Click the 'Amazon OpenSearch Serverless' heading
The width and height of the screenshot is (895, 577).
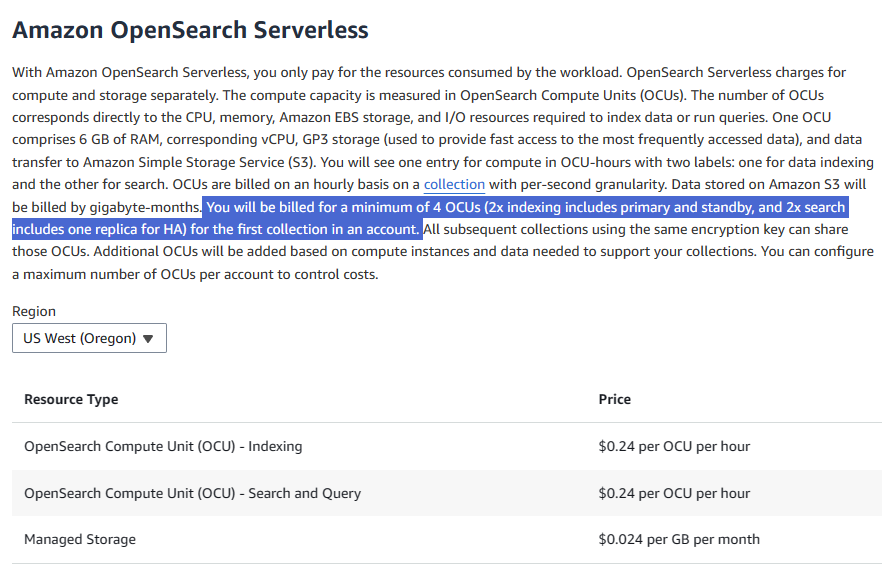click(191, 30)
